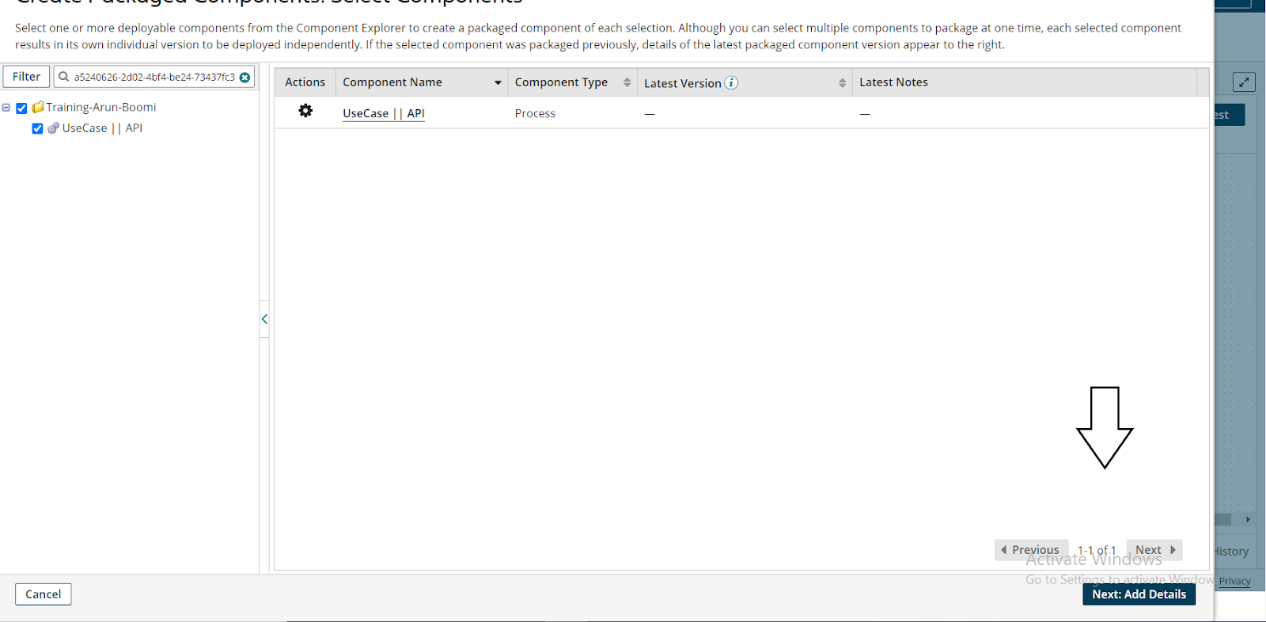Viewport: 1266px width, 622px height.
Task: Click the UseCase || API process icon in tree
Action: (x=53, y=128)
